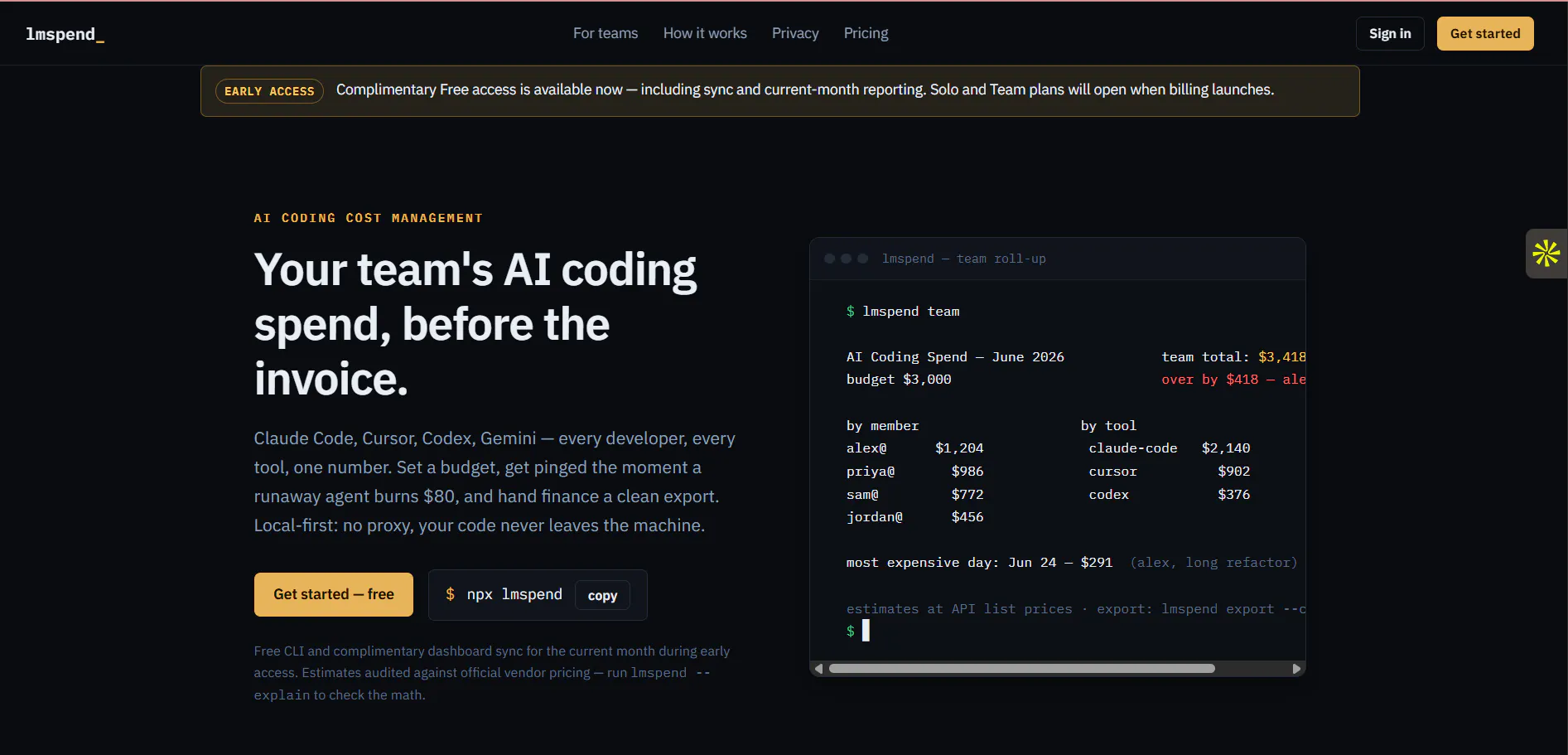Open the For teams nav link
The image size is (1568, 755).
click(x=605, y=33)
